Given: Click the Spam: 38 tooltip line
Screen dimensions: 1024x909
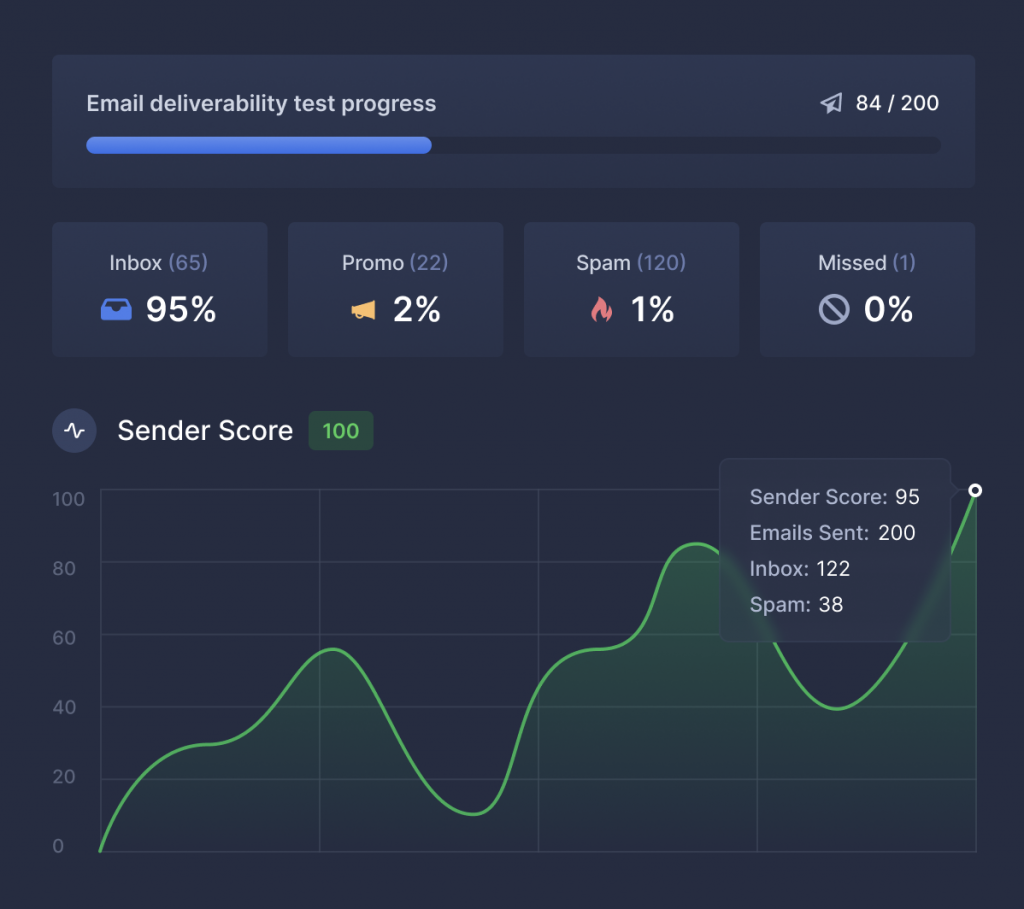Looking at the screenshot, I should 796,605.
